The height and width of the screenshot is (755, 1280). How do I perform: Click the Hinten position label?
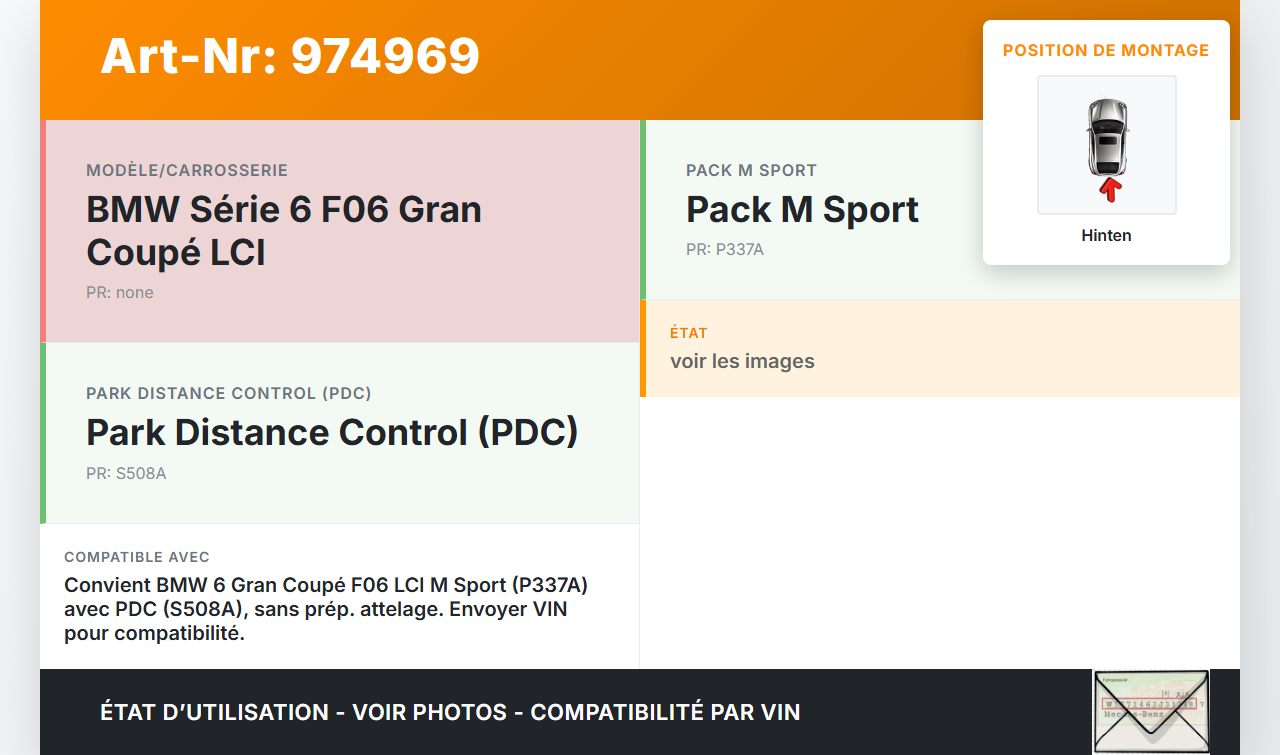pos(1106,236)
